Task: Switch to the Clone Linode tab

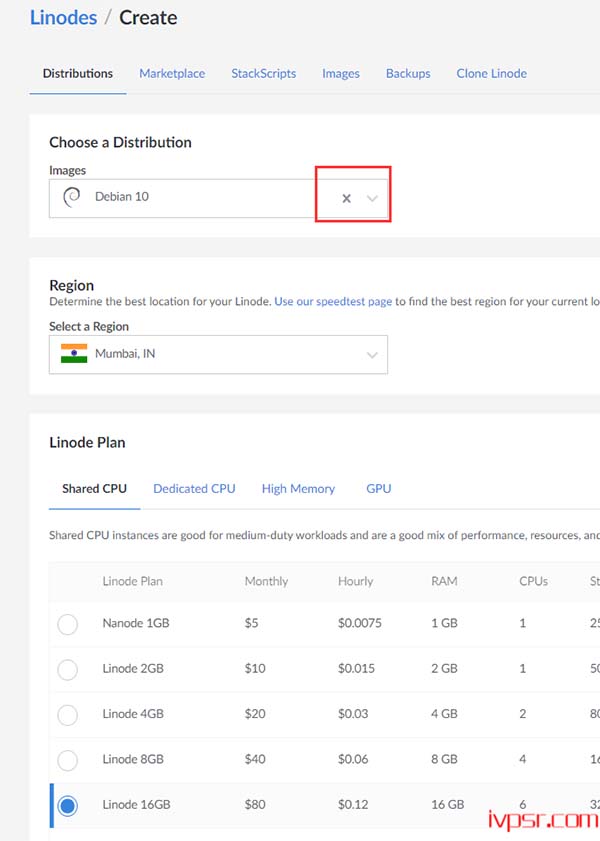Action: click(x=492, y=73)
